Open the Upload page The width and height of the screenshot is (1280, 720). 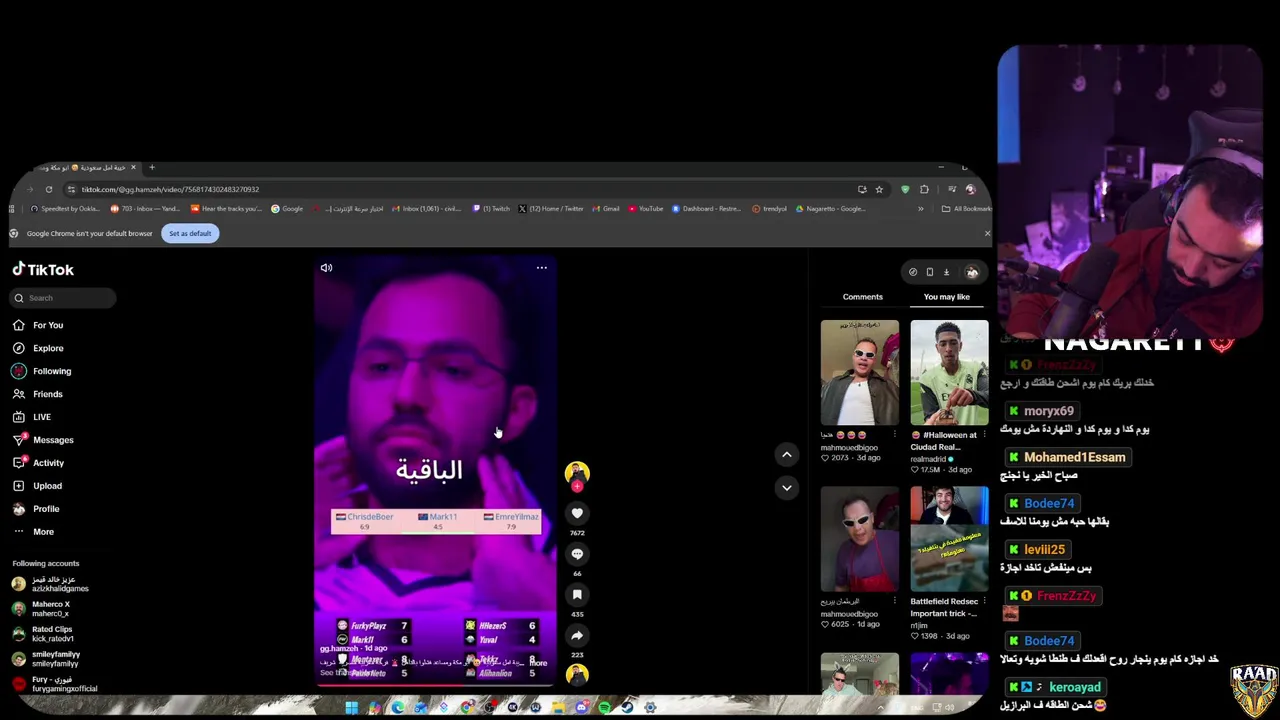(38, 486)
